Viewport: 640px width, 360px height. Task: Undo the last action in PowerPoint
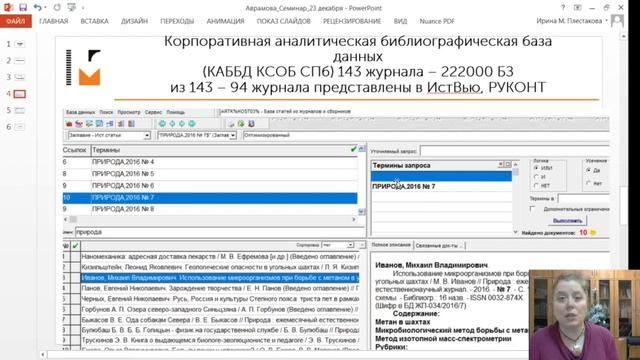[x=38, y=7]
